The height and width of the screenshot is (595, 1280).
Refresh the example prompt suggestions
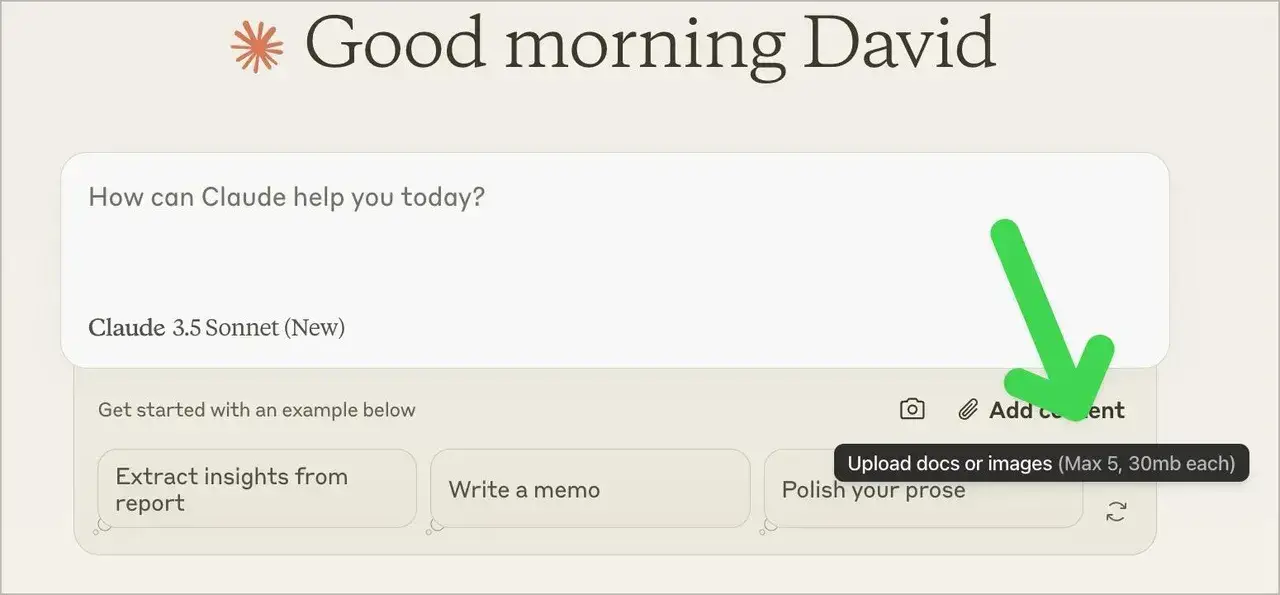[1116, 512]
